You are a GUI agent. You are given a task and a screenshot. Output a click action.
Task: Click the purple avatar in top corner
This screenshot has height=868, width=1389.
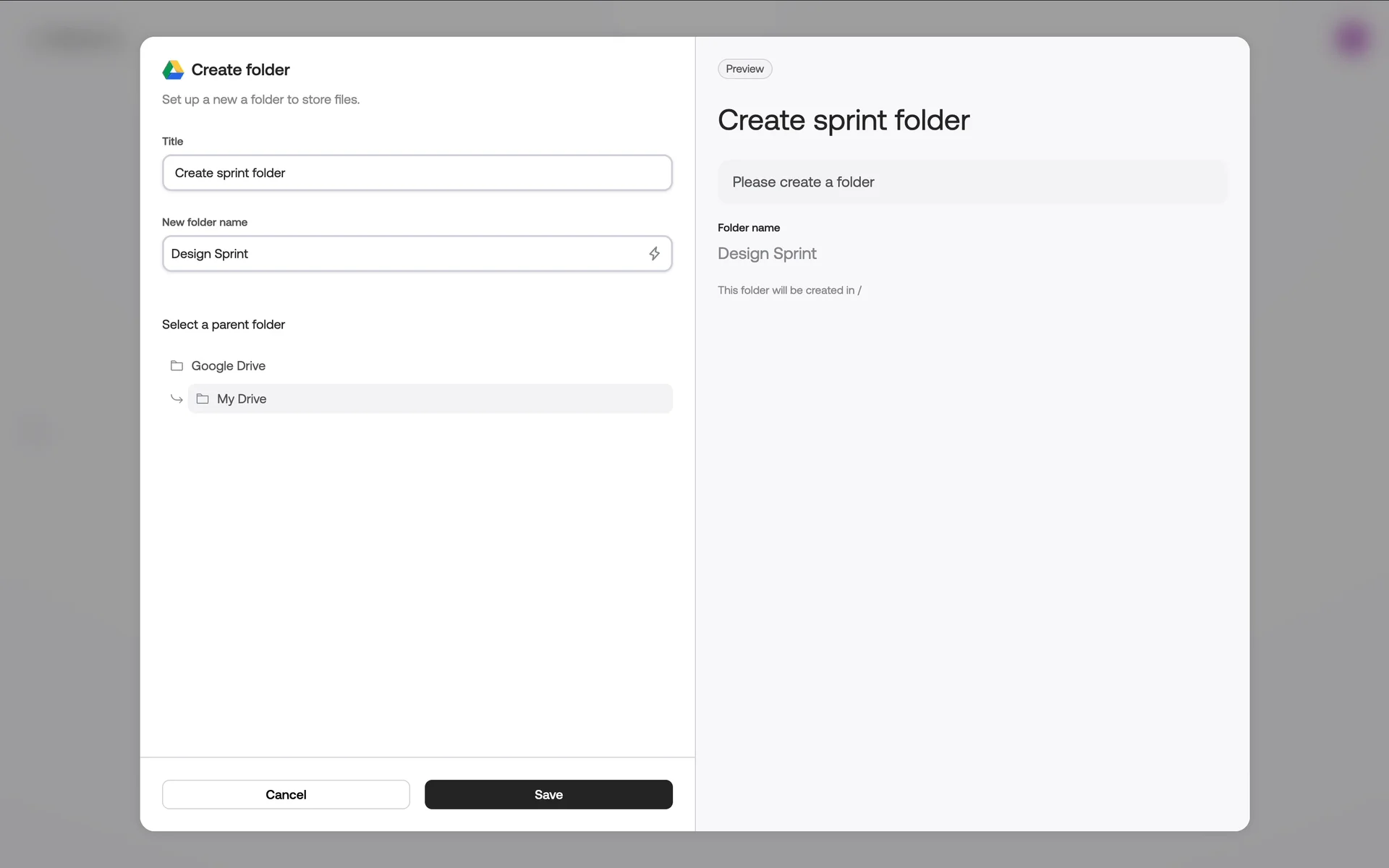(1352, 39)
